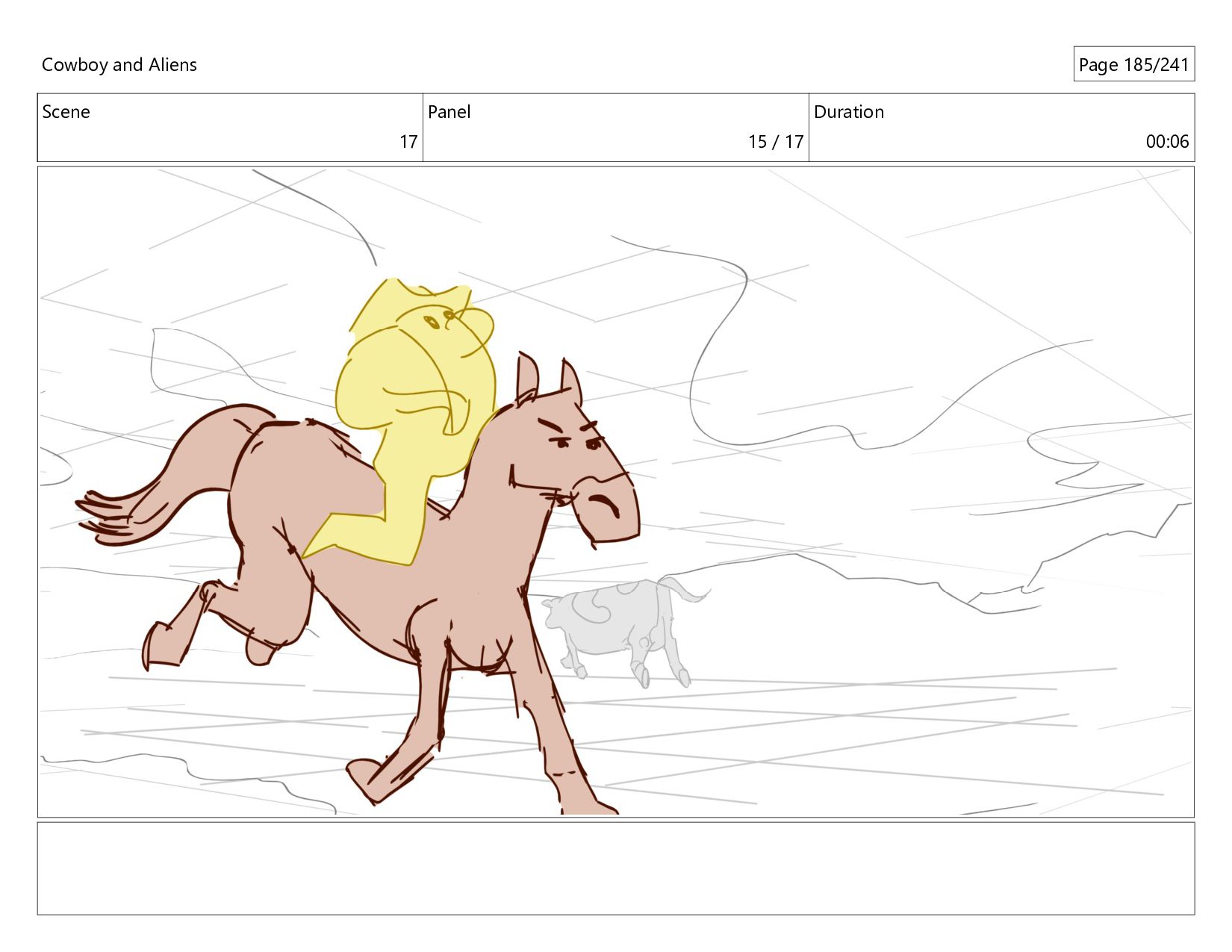
Task: Click the panel count '15 / 17'
Action: coord(776,142)
